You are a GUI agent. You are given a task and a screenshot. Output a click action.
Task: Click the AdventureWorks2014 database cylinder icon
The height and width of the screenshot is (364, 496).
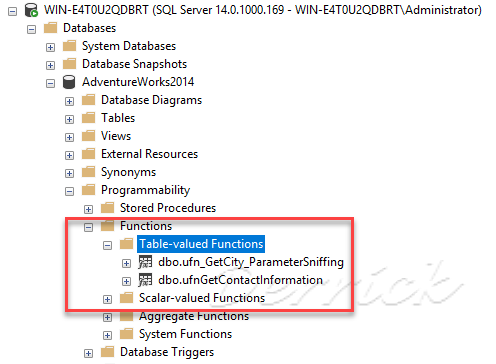coord(69,82)
